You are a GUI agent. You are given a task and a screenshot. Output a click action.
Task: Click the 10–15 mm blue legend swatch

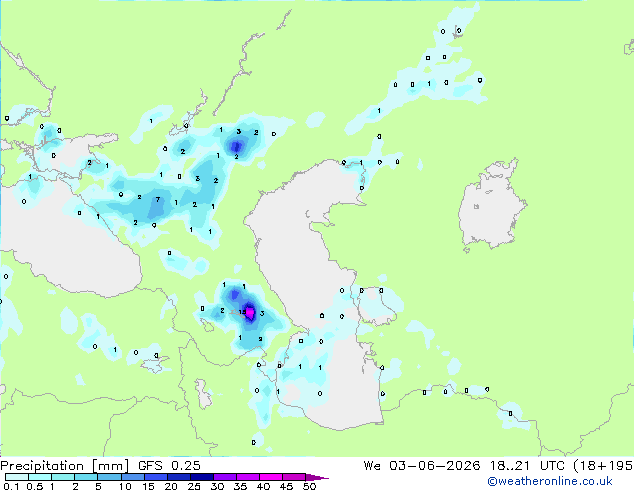(133, 477)
